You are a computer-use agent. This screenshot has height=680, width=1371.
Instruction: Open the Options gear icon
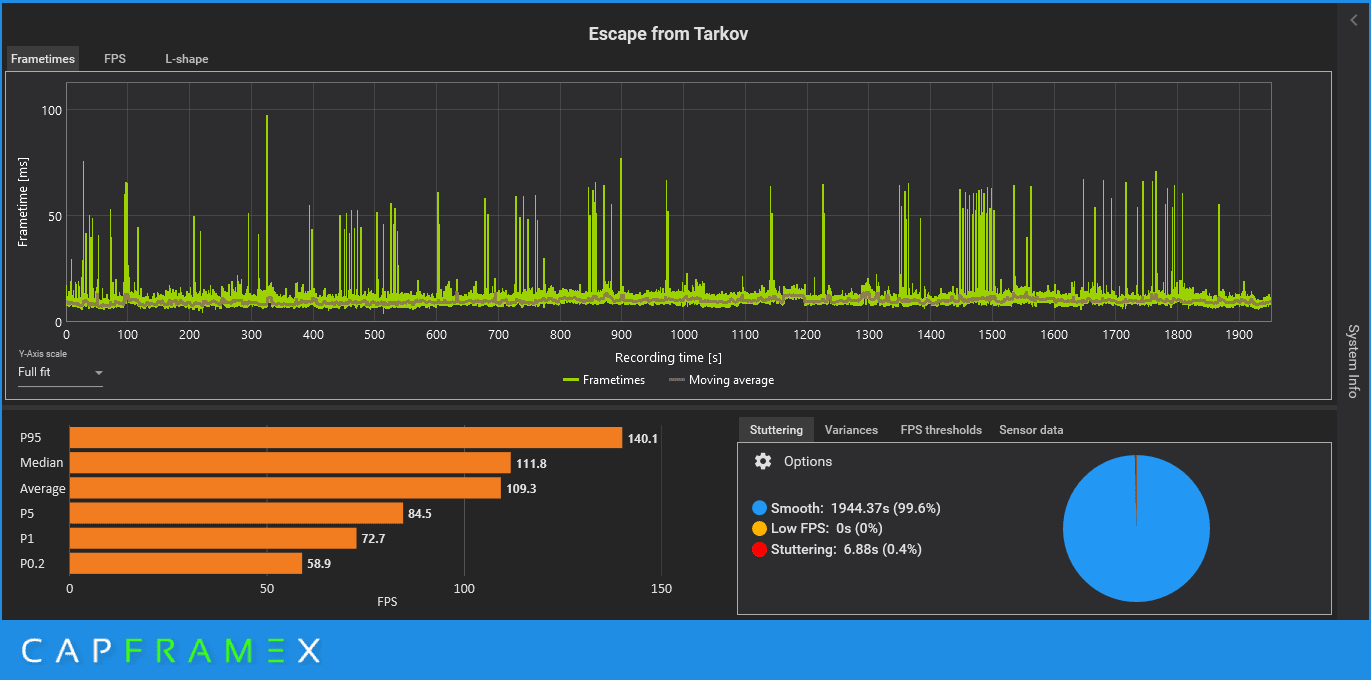[x=763, y=461]
